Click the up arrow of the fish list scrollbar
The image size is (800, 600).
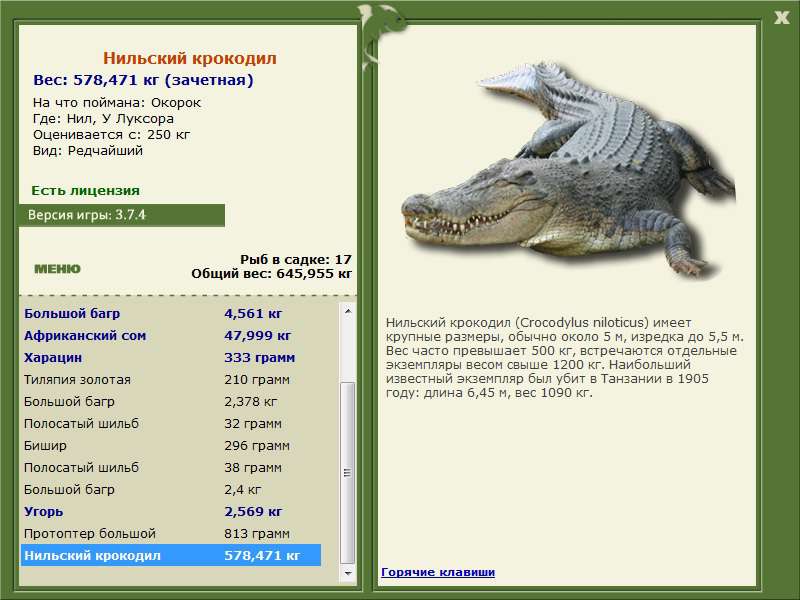point(347,311)
